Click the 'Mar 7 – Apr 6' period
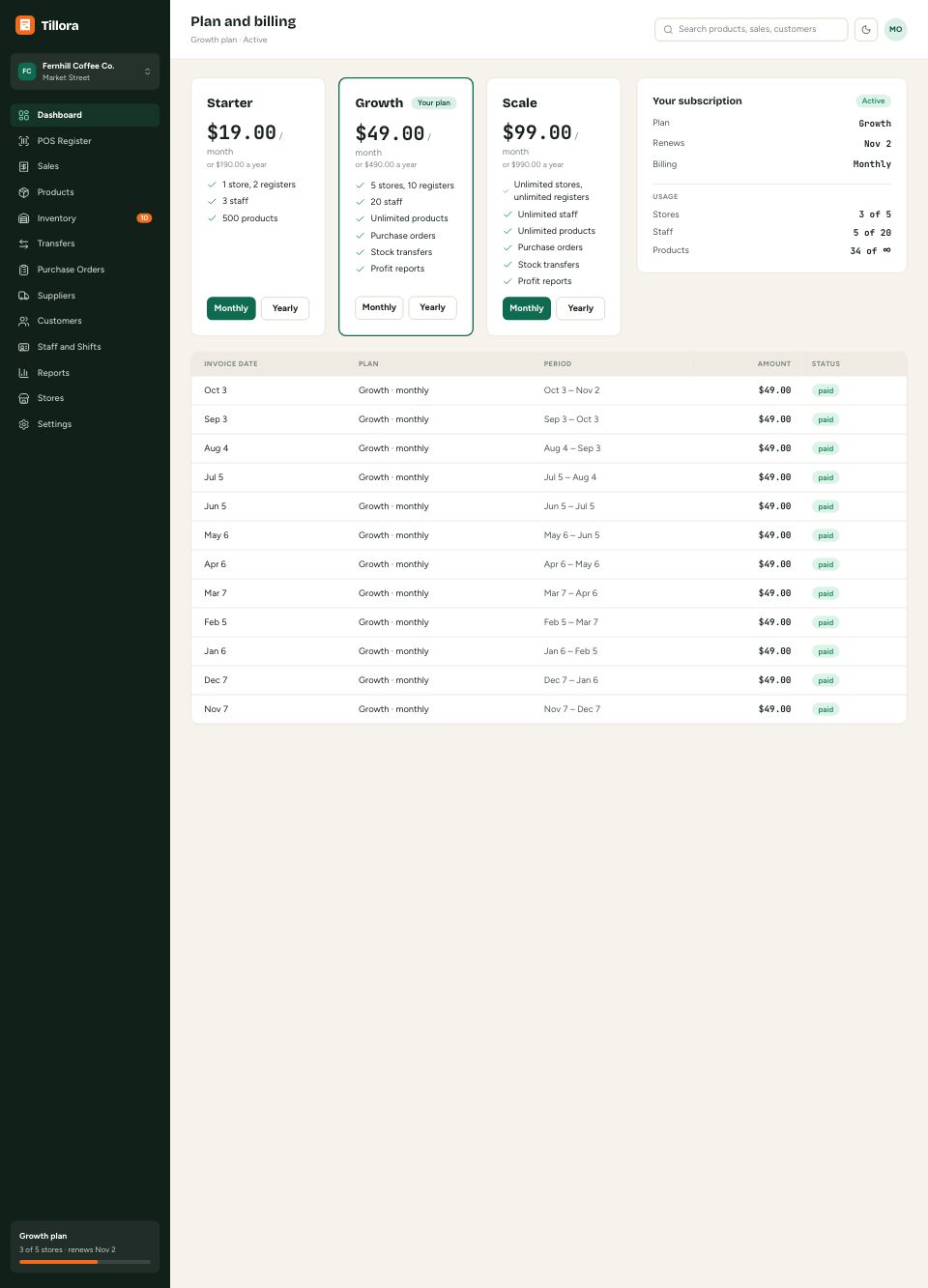Screen dimensions: 928x1288 [570, 593]
